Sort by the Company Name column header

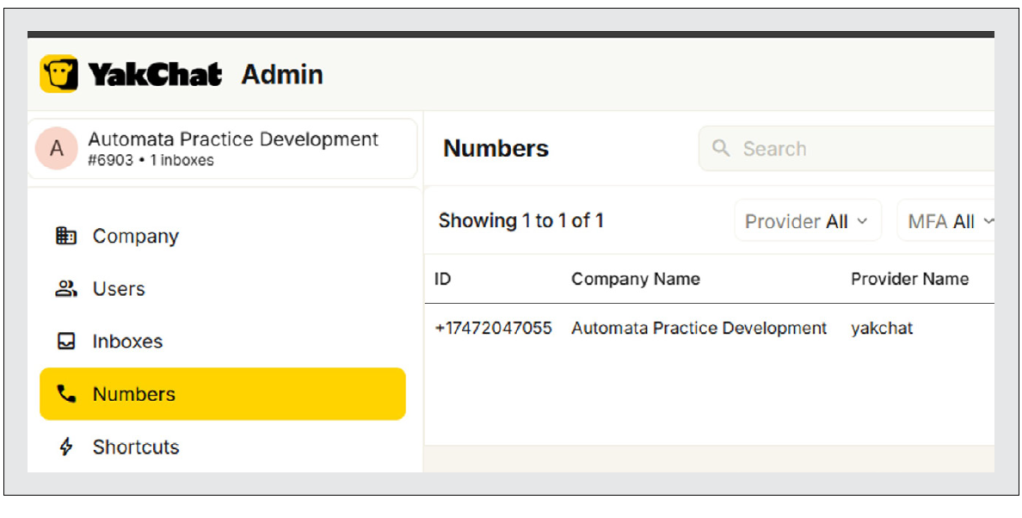[x=635, y=279]
